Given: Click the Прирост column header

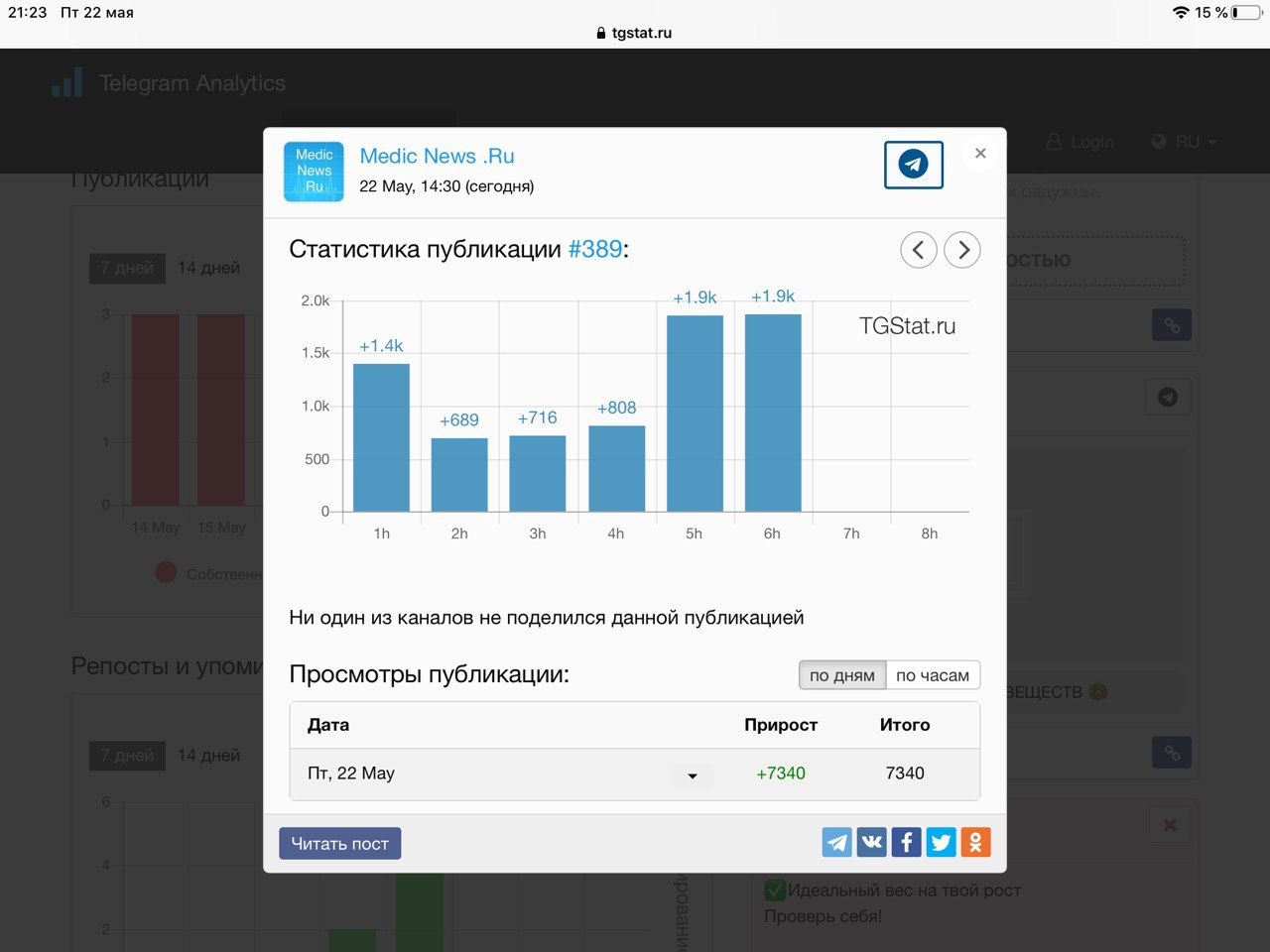Looking at the screenshot, I should (781, 725).
